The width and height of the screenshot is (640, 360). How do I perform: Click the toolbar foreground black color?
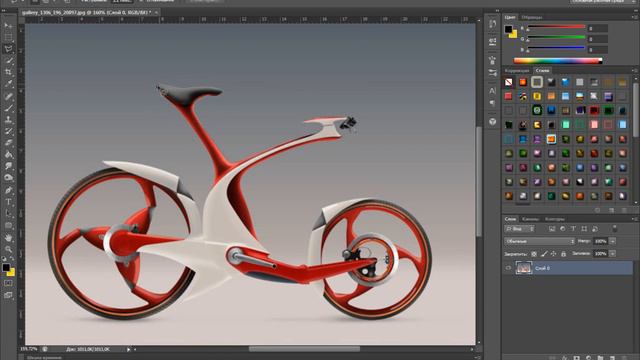click(x=5, y=268)
